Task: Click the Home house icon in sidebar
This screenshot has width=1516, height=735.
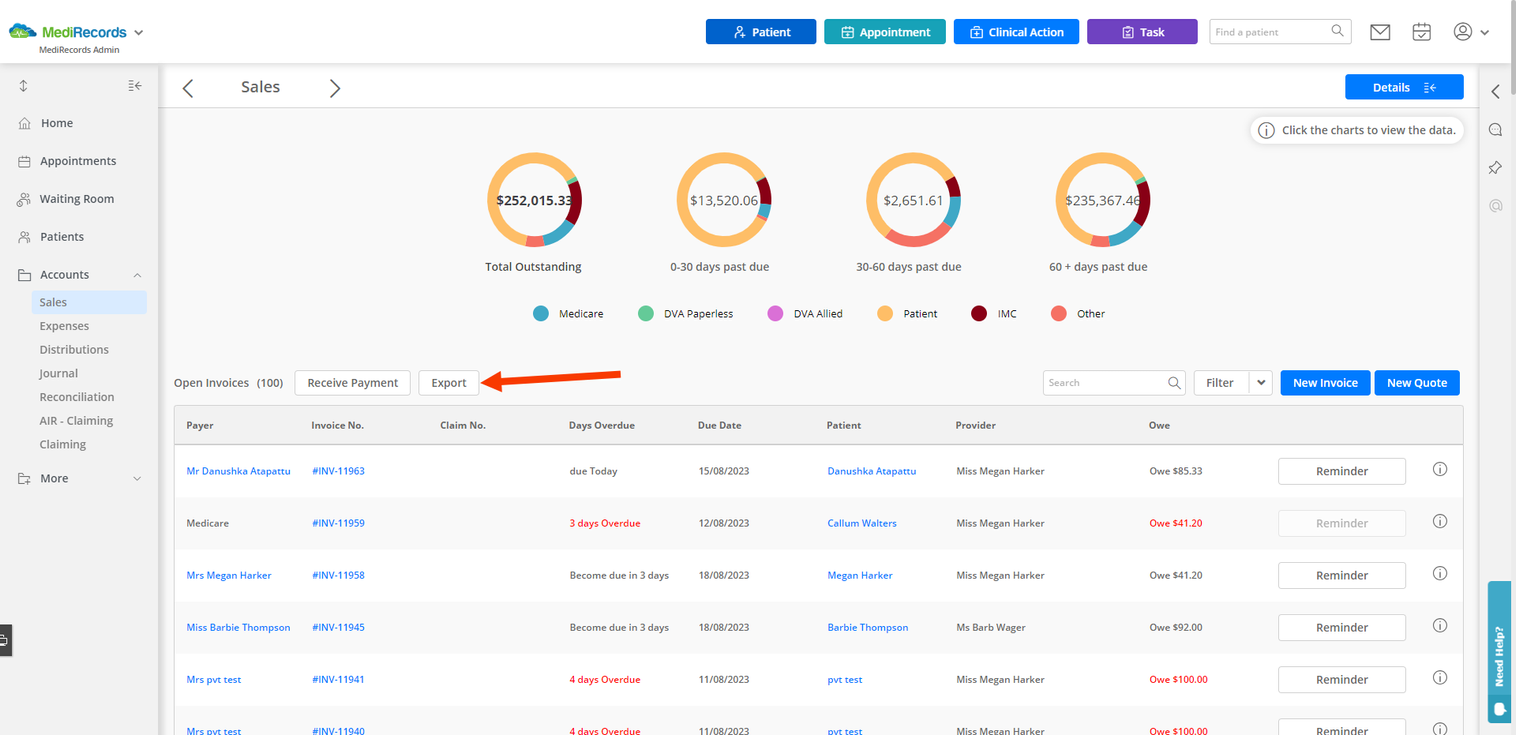Action: [x=25, y=123]
